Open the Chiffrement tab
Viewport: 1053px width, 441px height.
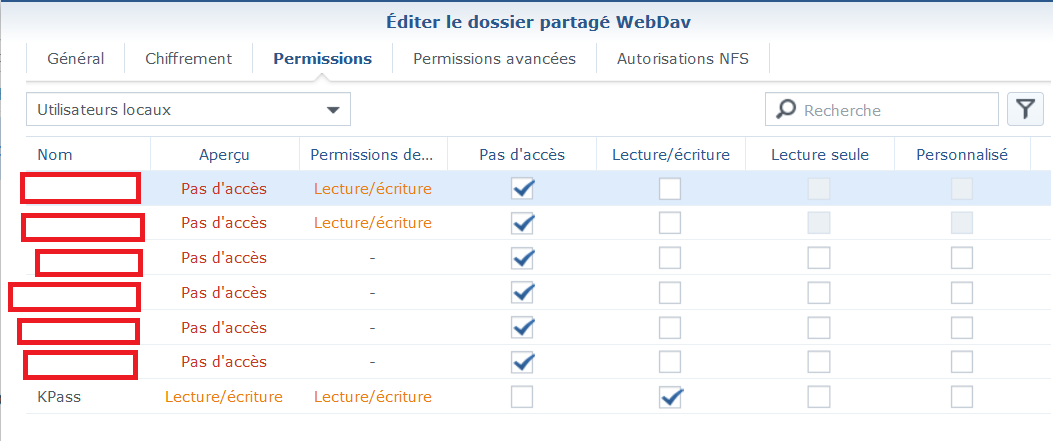(188, 59)
